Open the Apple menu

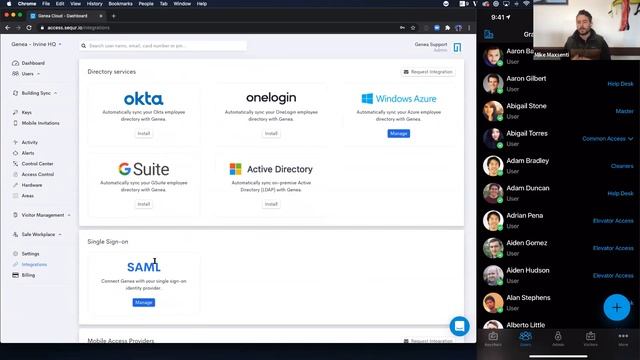9,4
